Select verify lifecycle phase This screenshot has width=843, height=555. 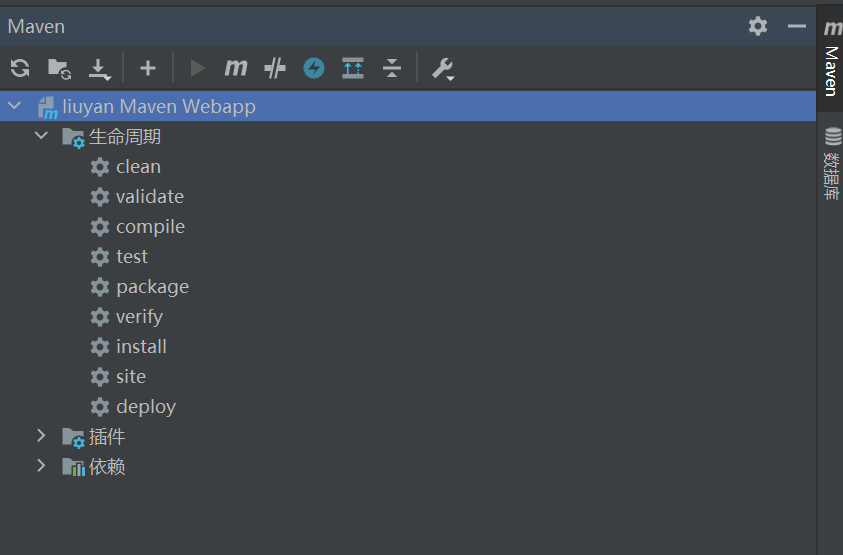139,317
